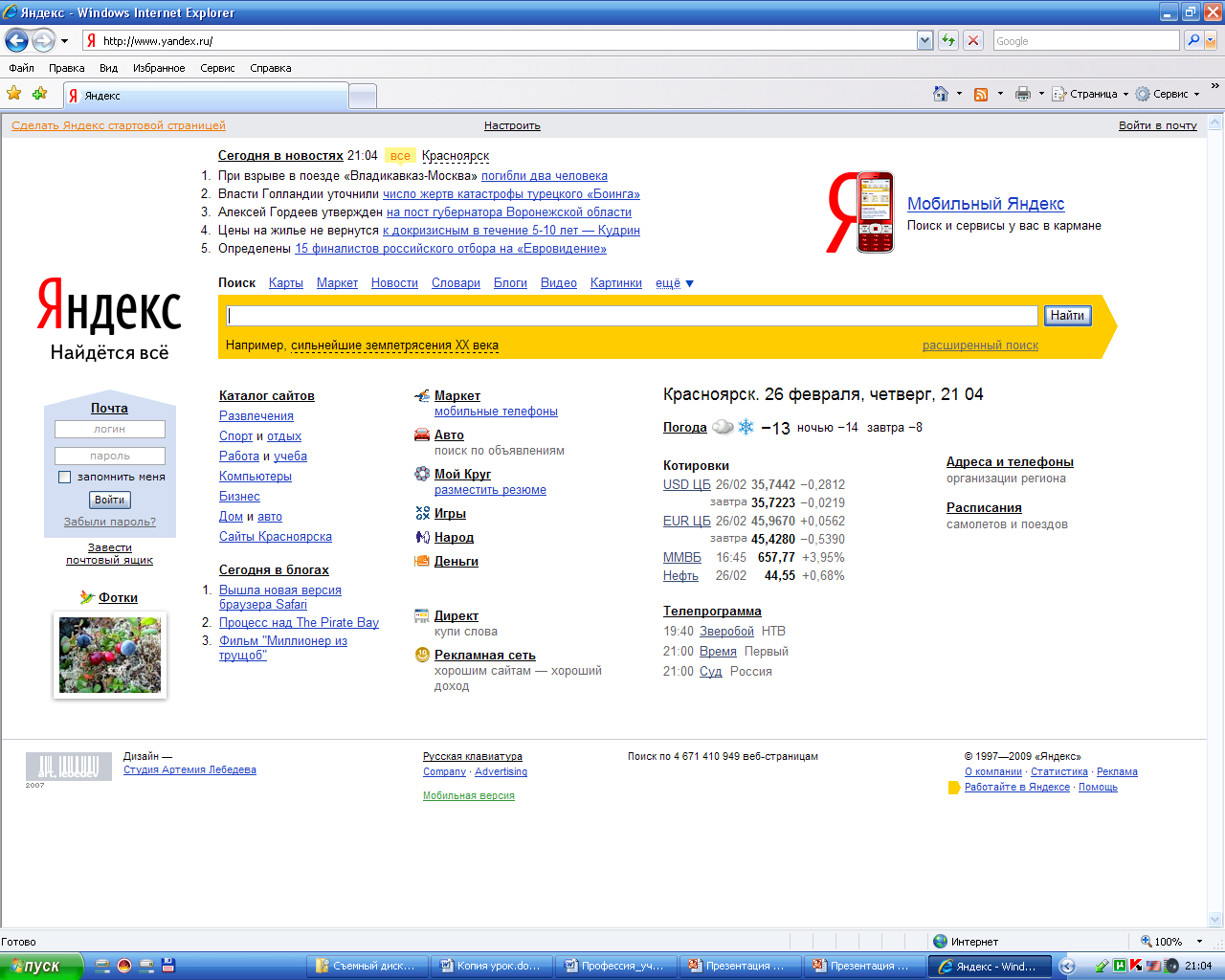The width and height of the screenshot is (1225, 980).
Task: Open the Погода weather link
Action: click(685, 428)
